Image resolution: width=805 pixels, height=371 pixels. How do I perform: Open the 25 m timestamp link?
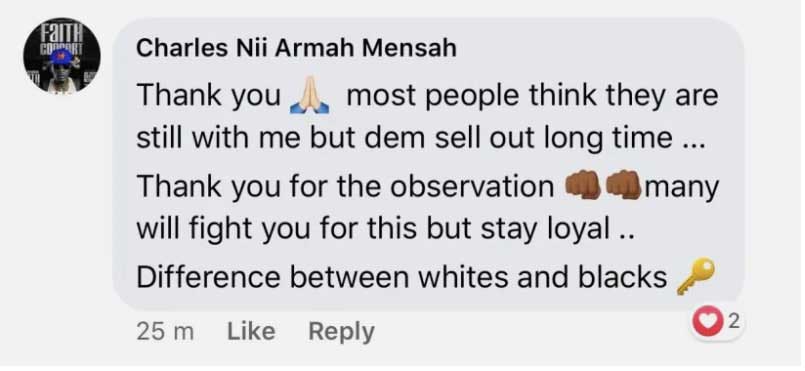coord(165,332)
